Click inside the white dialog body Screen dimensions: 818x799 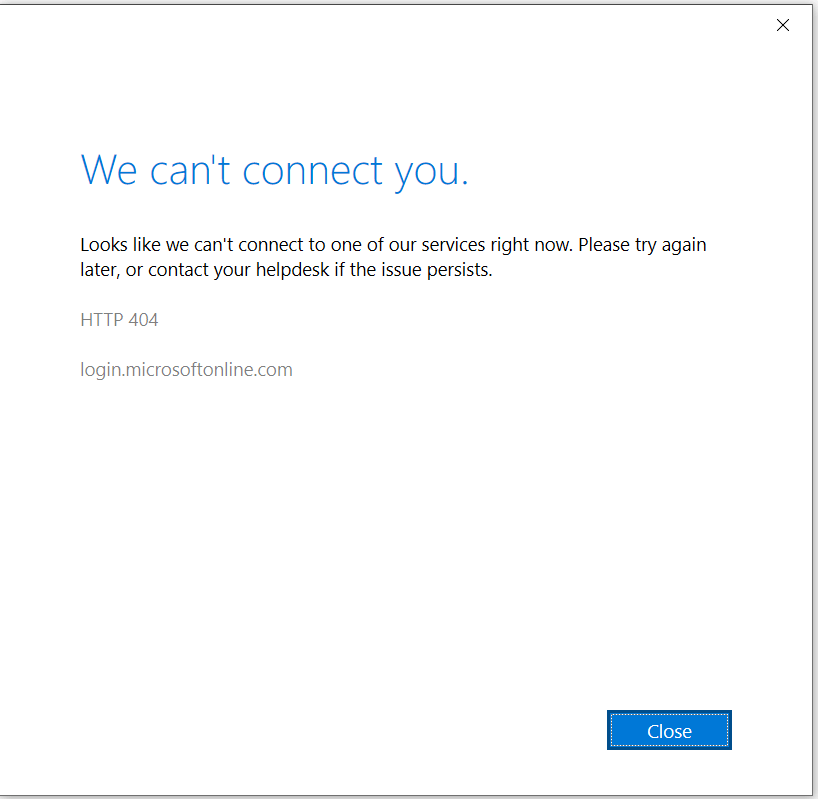tap(400, 500)
